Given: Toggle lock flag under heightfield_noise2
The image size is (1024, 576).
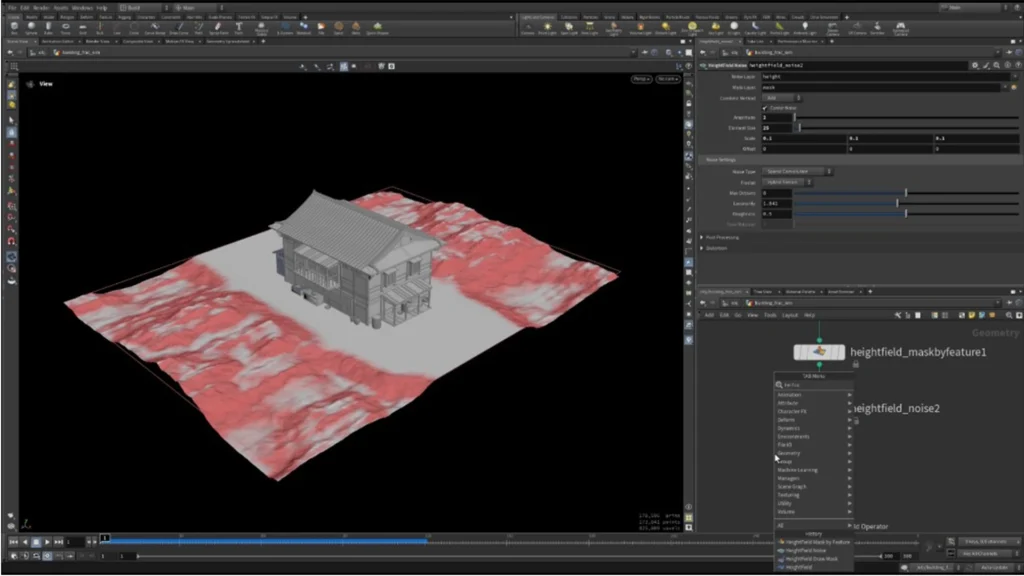Looking at the screenshot, I should coord(856,421).
